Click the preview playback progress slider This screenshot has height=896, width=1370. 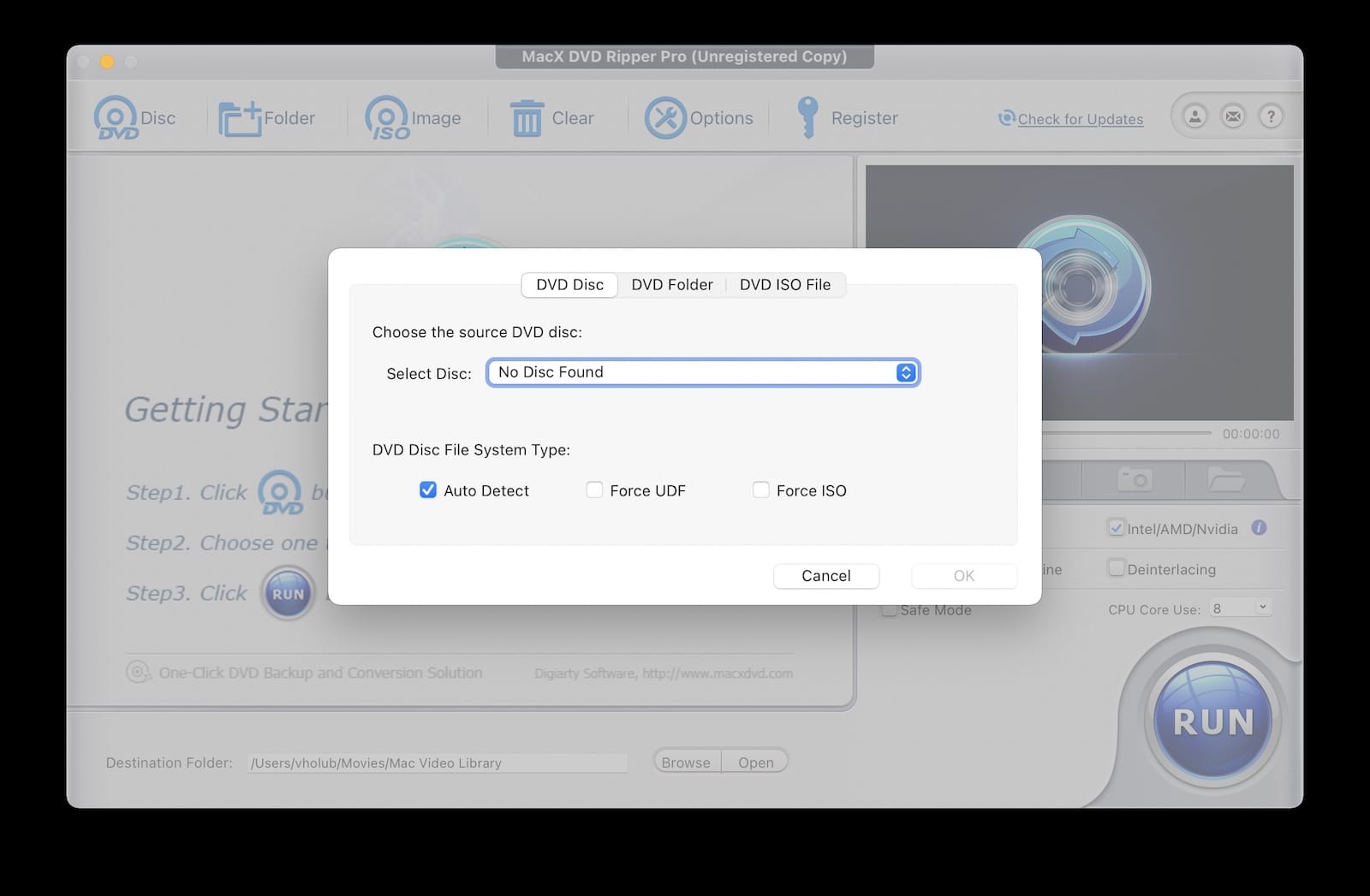pos(1127,433)
